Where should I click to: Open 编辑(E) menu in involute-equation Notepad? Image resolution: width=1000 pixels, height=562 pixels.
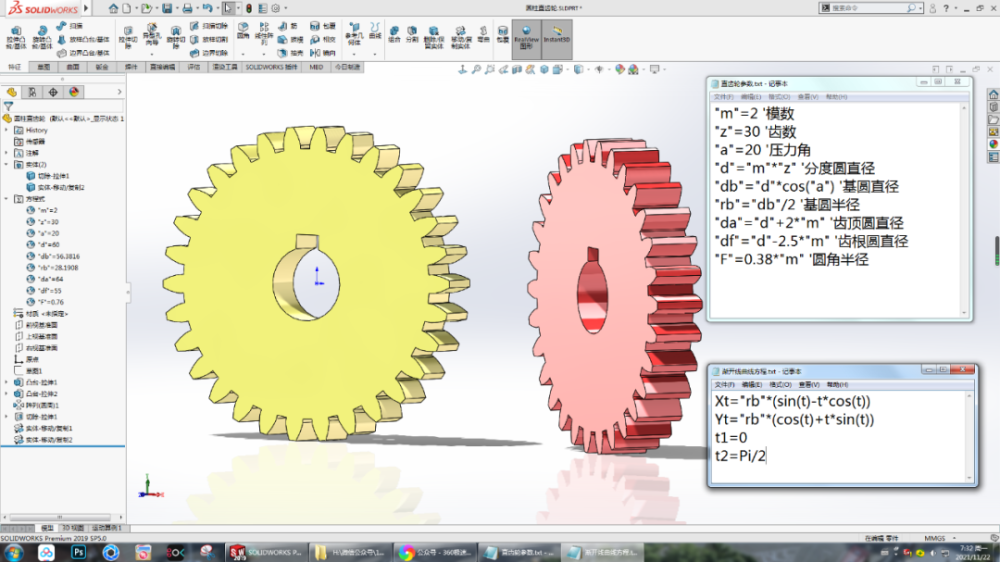tap(751, 385)
